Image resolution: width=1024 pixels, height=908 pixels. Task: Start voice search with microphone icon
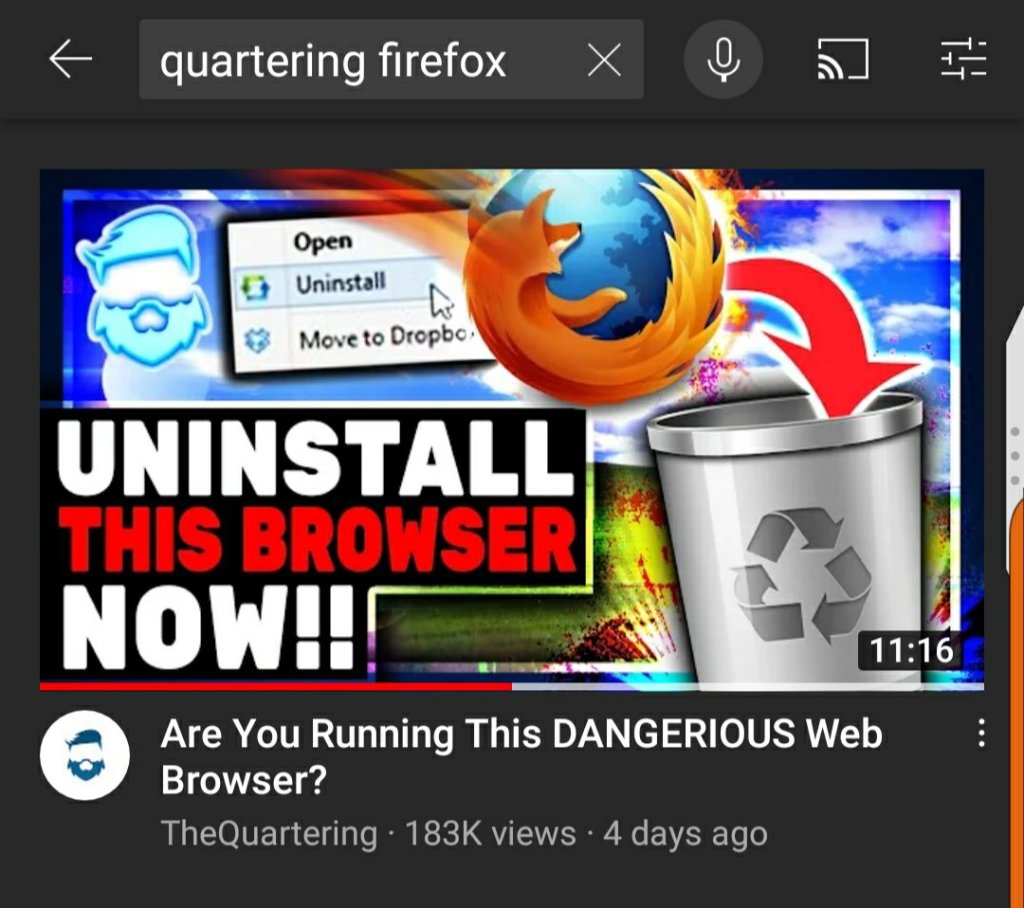(x=723, y=59)
